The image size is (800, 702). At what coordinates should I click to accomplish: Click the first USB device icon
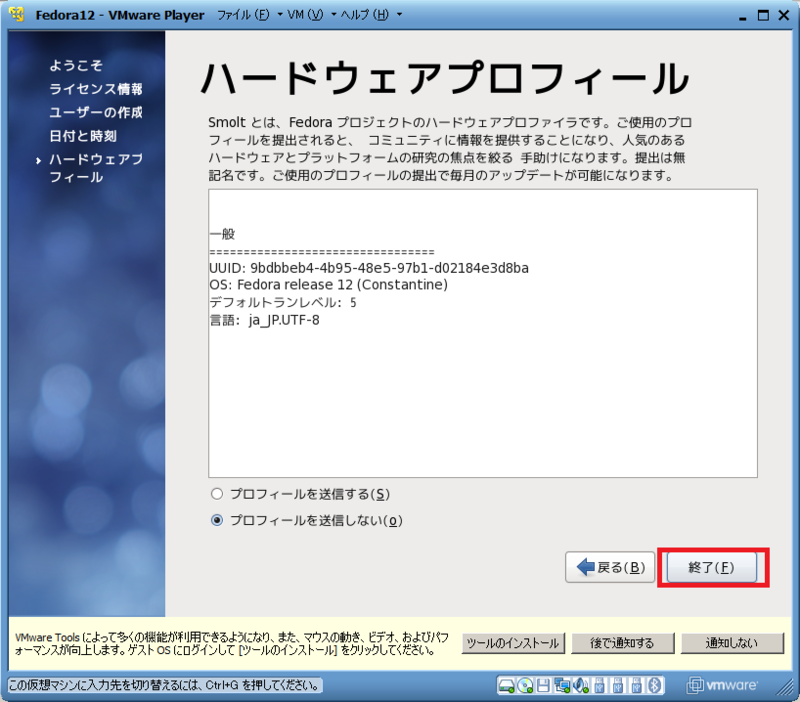598,687
